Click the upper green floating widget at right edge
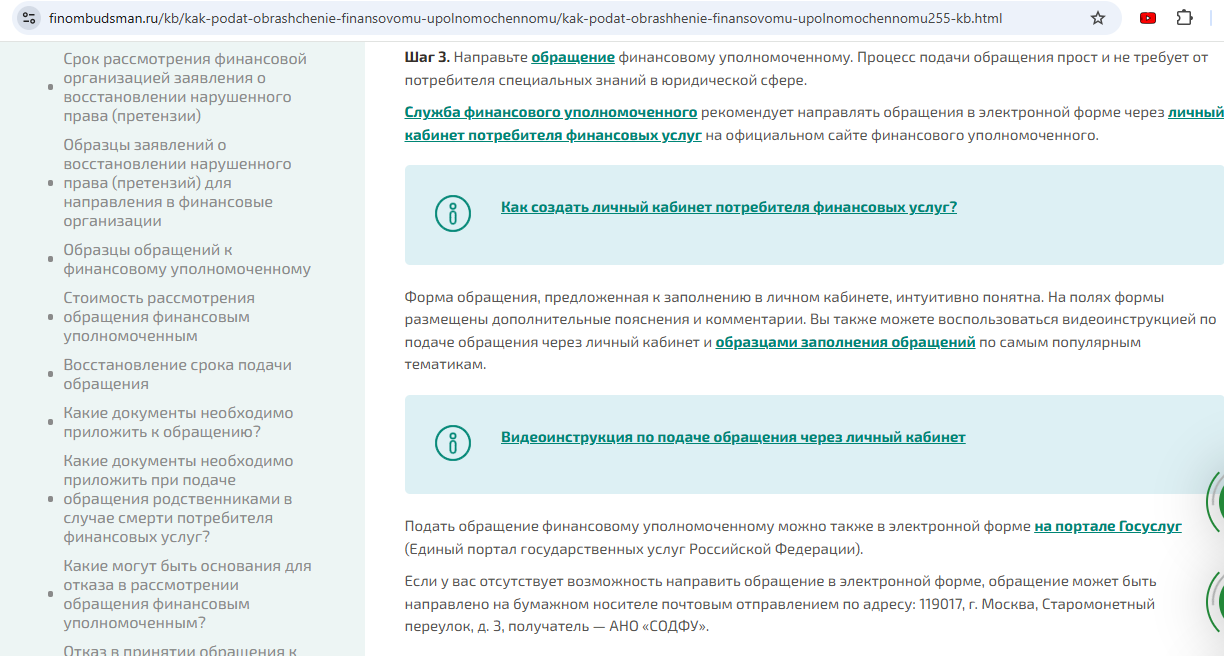Screen dimensions: 1224x656 tap(1215, 502)
